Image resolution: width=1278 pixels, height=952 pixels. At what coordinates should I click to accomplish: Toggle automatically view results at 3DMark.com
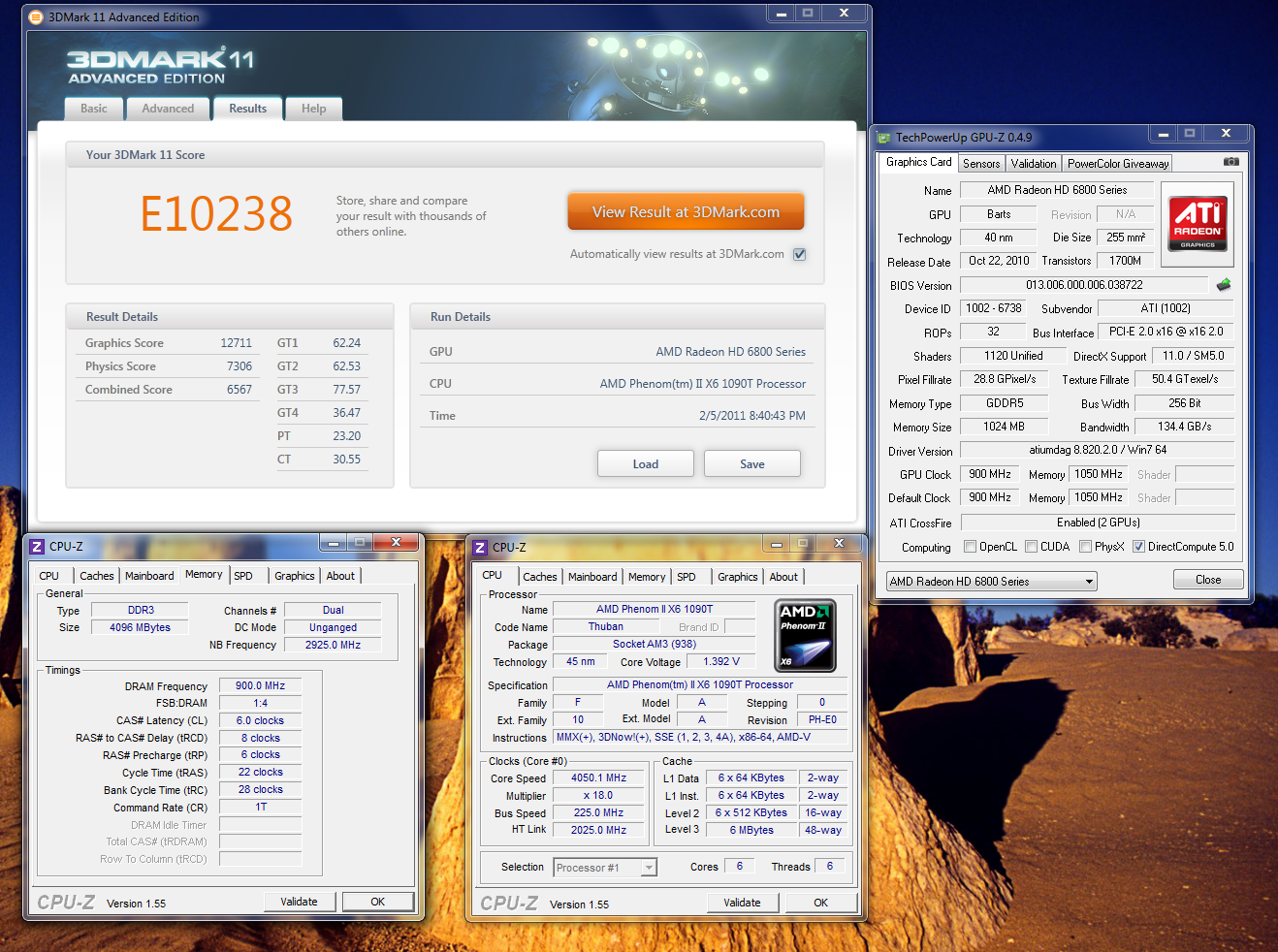pos(800,254)
